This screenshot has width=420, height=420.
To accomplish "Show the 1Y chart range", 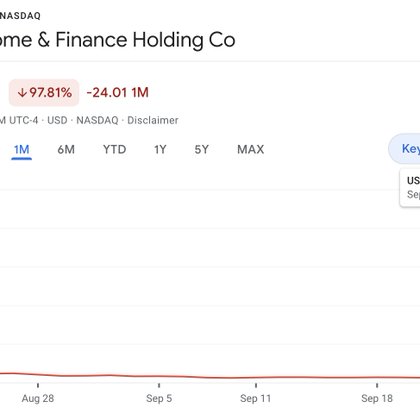I will tap(160, 149).
